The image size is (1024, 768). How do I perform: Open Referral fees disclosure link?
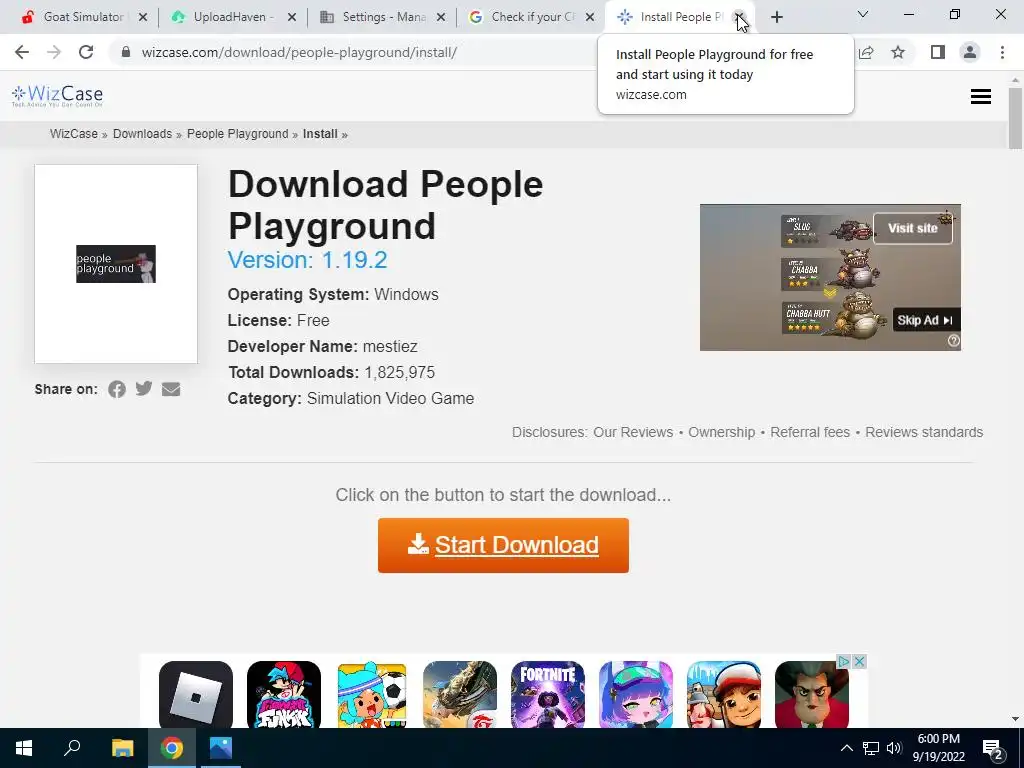pyautogui.click(x=810, y=432)
